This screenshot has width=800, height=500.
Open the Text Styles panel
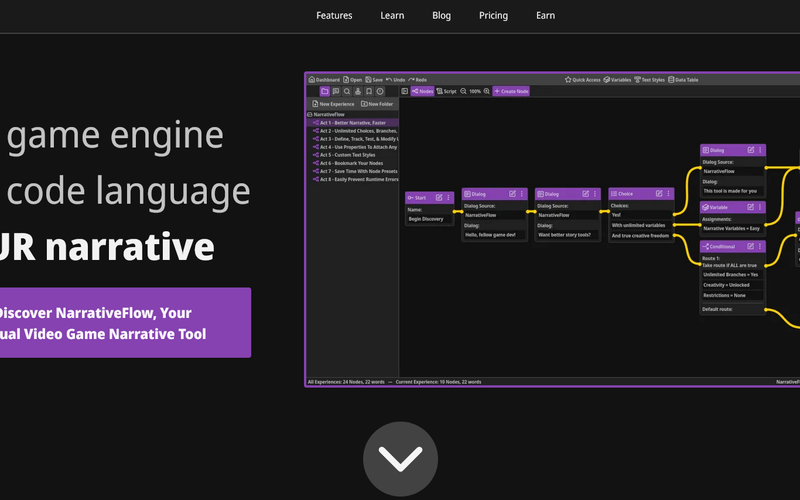pos(649,80)
